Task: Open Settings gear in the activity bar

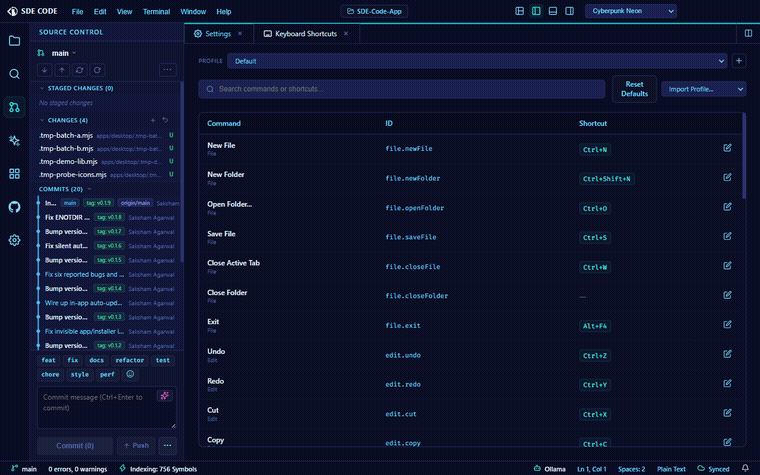Action: pyautogui.click(x=15, y=240)
